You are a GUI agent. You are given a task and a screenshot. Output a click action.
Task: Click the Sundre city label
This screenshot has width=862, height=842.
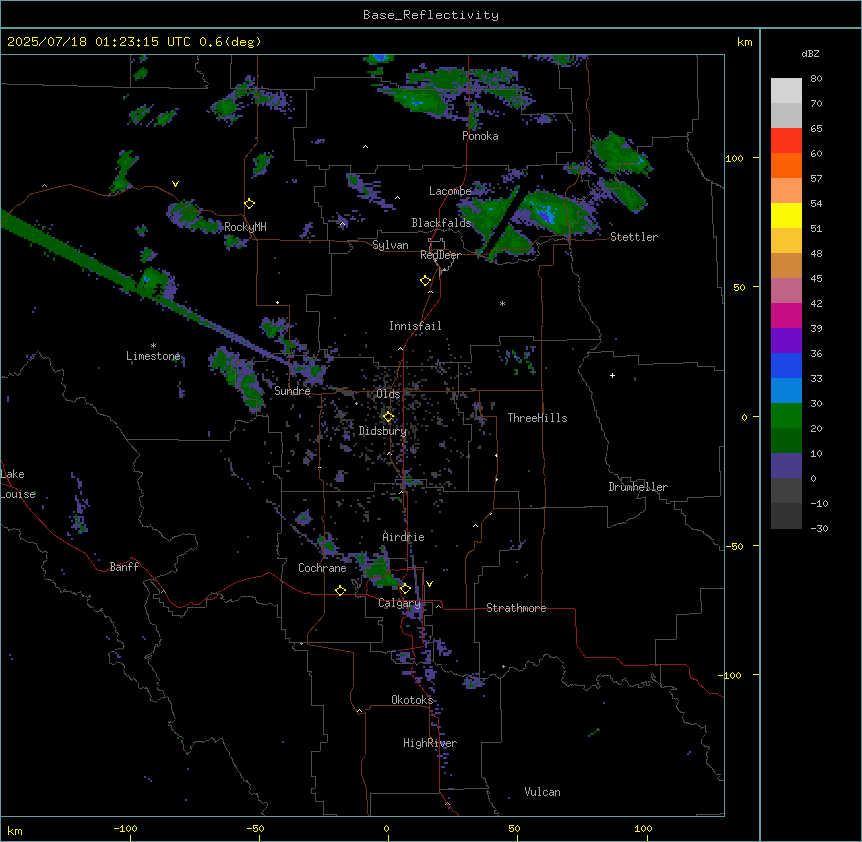point(292,391)
